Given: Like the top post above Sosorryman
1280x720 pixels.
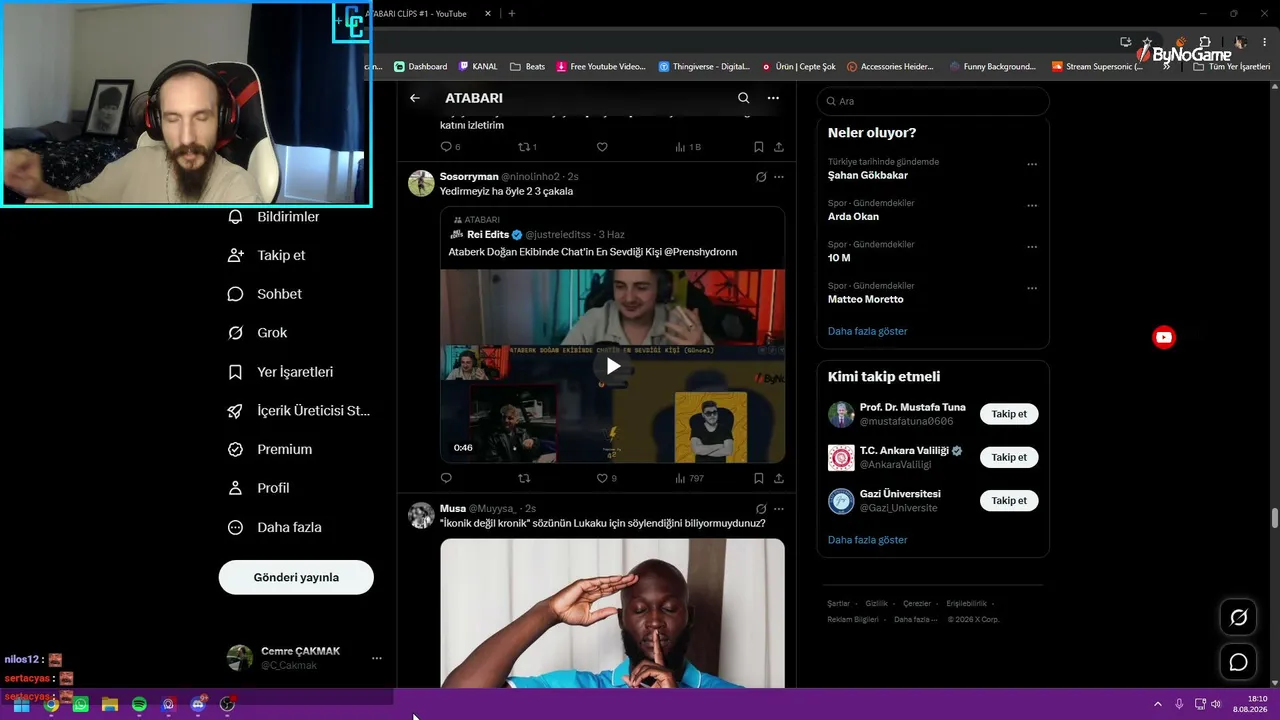Looking at the screenshot, I should [x=602, y=147].
